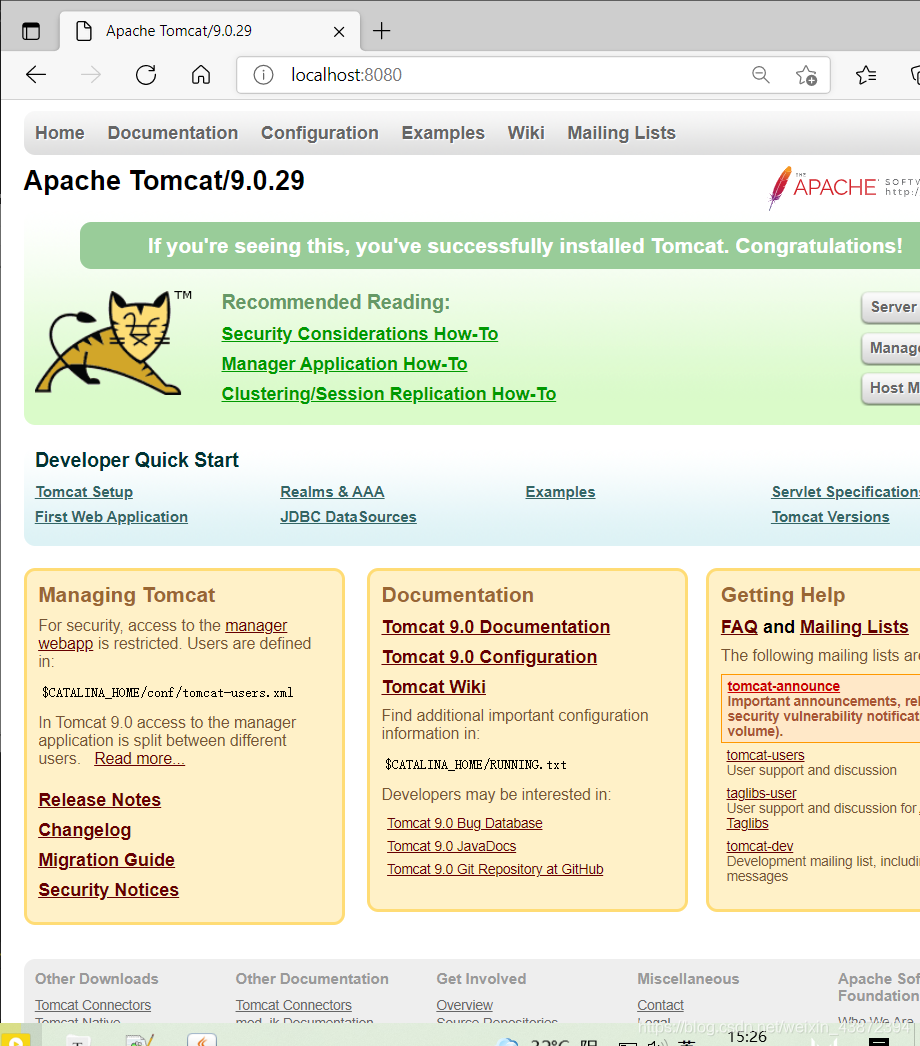Open Mailing Lists link in Getting Help
Screen dimensions: 920x1046
[854, 627]
